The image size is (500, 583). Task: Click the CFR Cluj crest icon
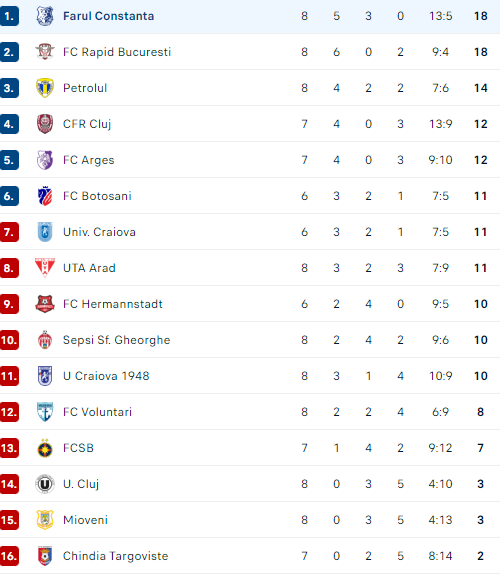(45, 124)
